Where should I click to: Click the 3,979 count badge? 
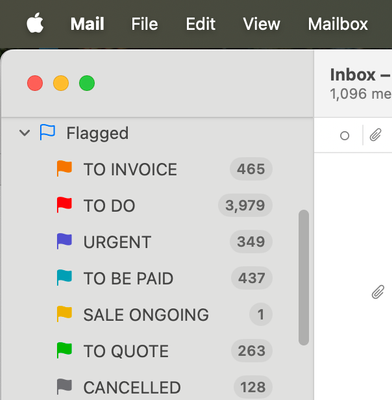point(245,205)
